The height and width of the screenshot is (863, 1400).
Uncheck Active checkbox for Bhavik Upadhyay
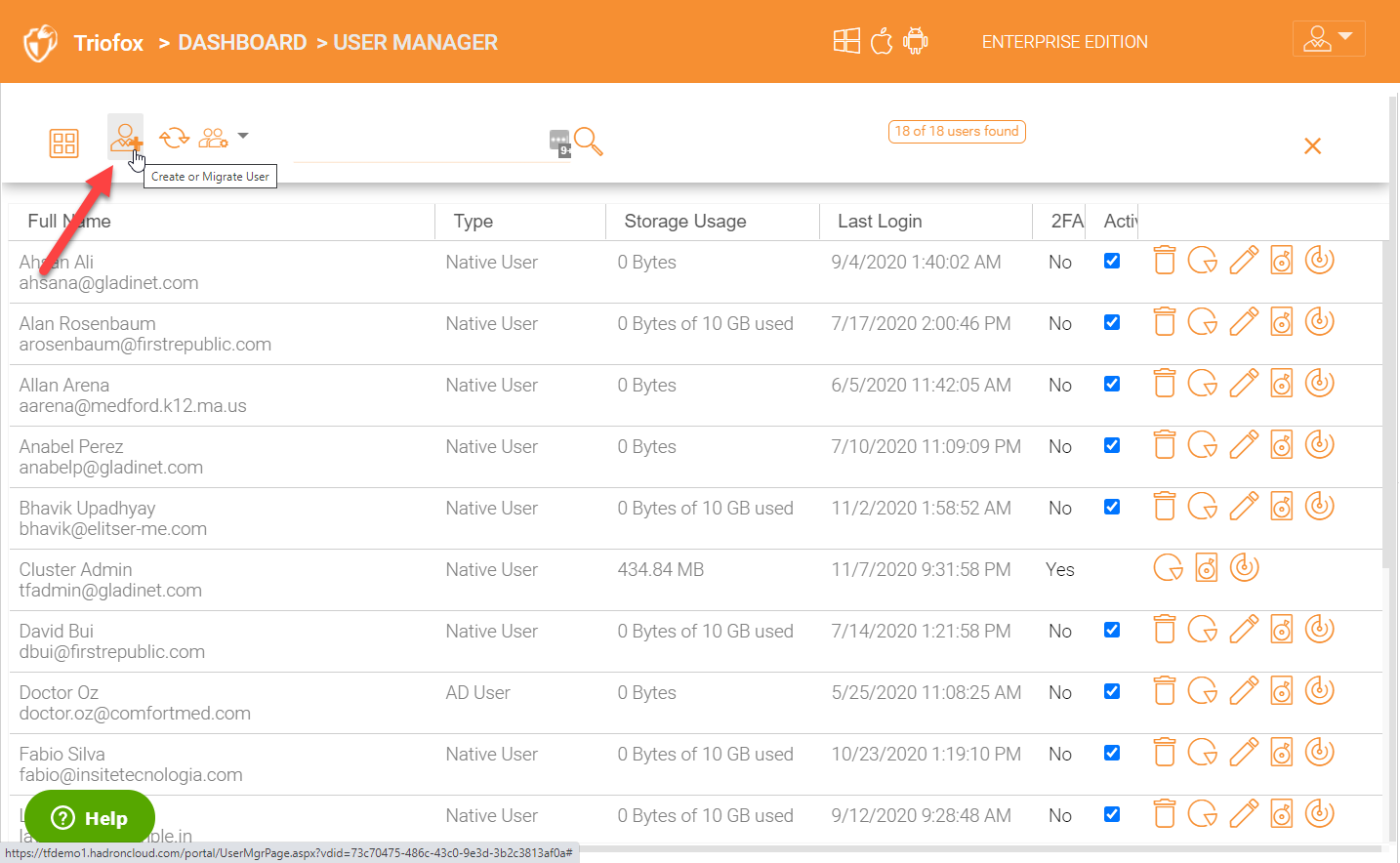[1112, 507]
